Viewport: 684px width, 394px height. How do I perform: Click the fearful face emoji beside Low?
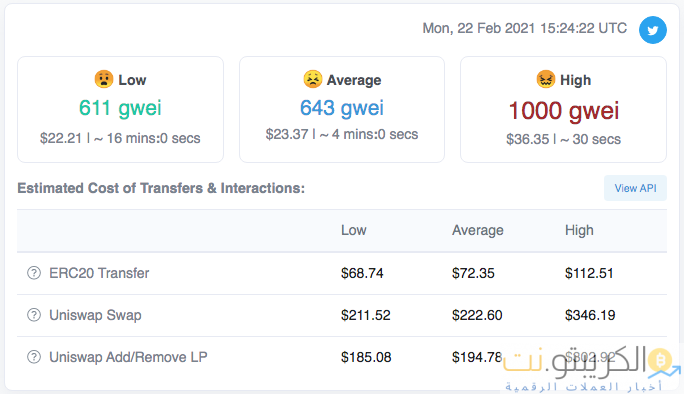point(104,79)
